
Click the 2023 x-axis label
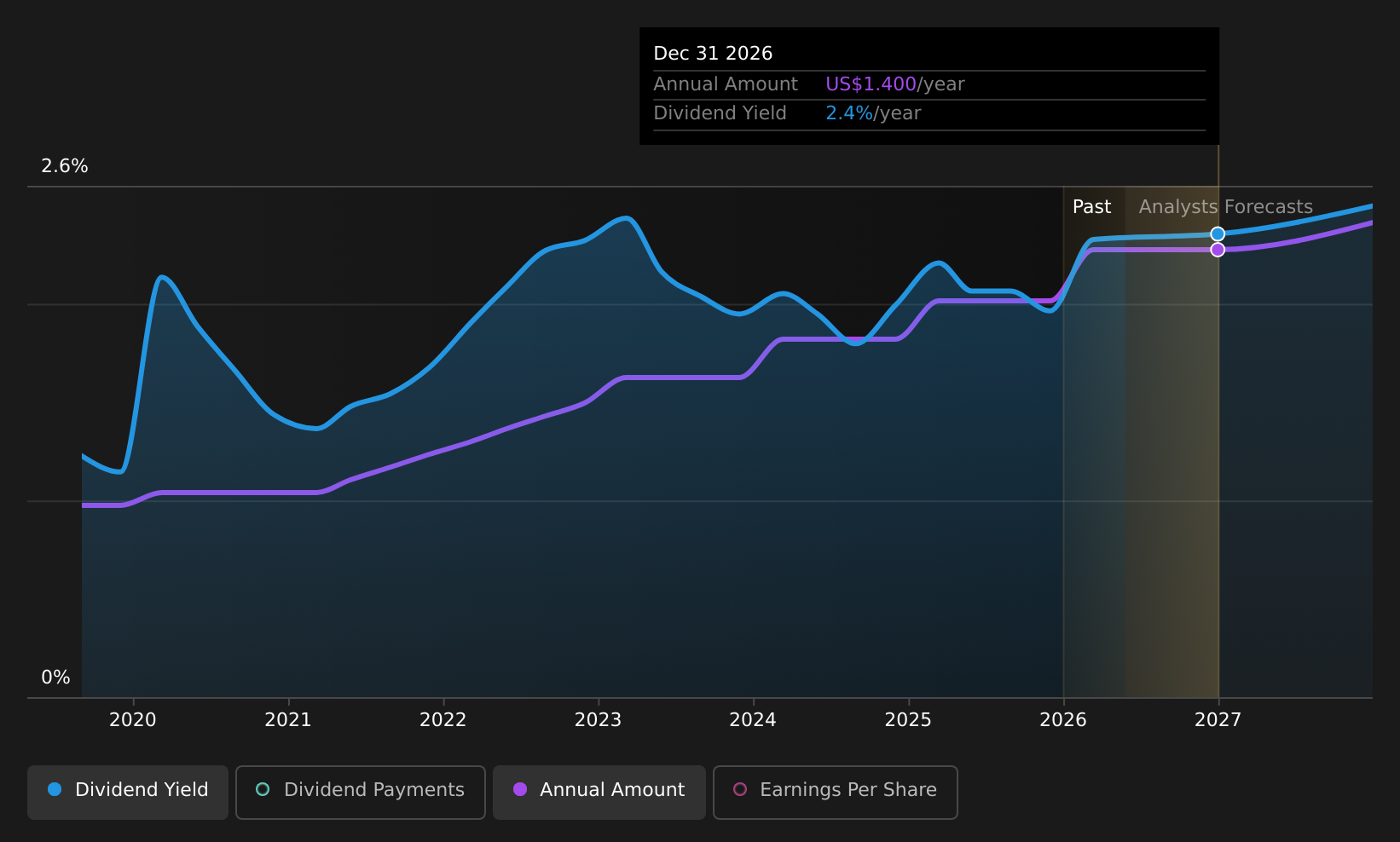click(598, 720)
